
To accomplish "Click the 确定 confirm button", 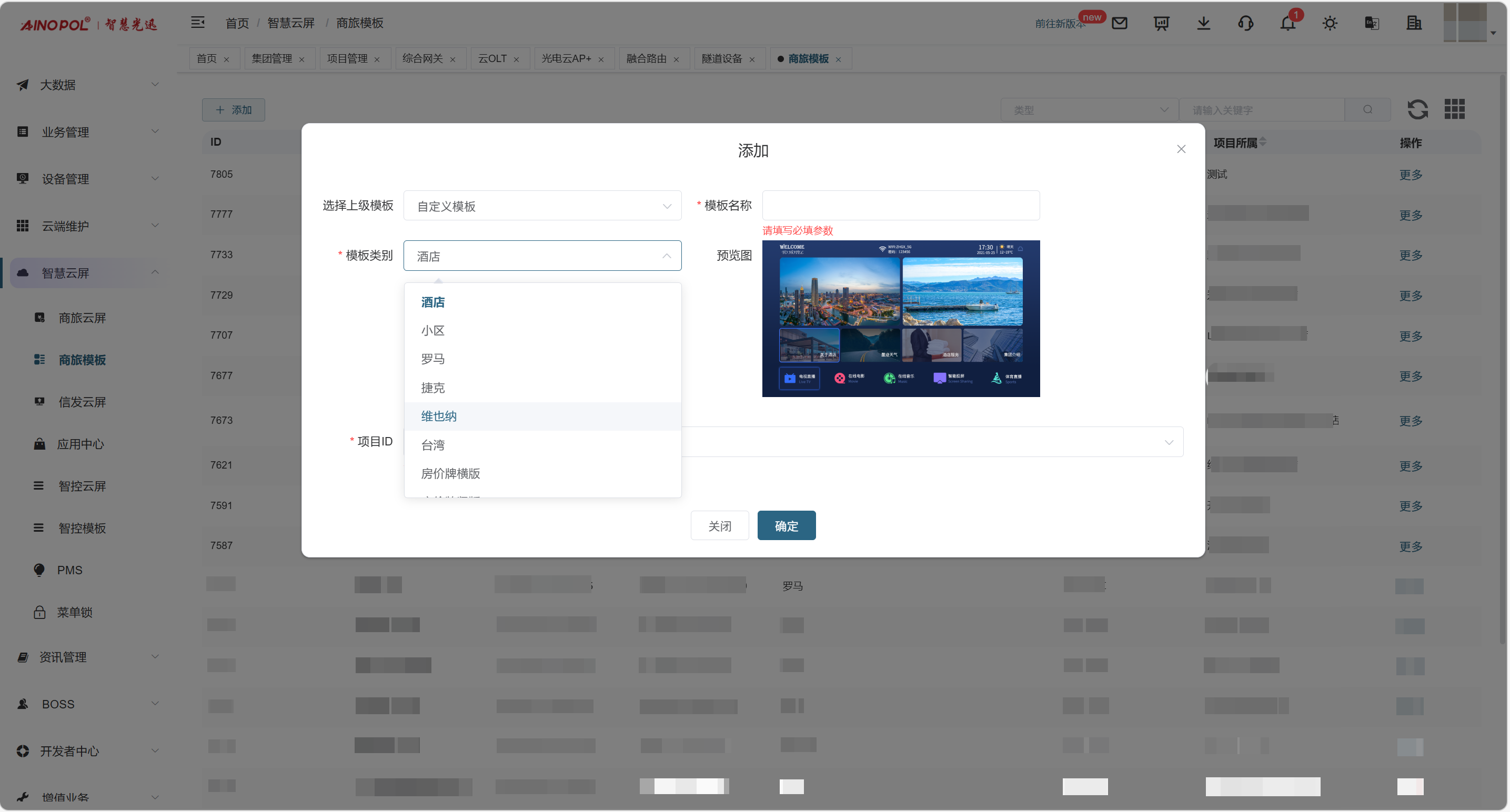I will click(786, 525).
